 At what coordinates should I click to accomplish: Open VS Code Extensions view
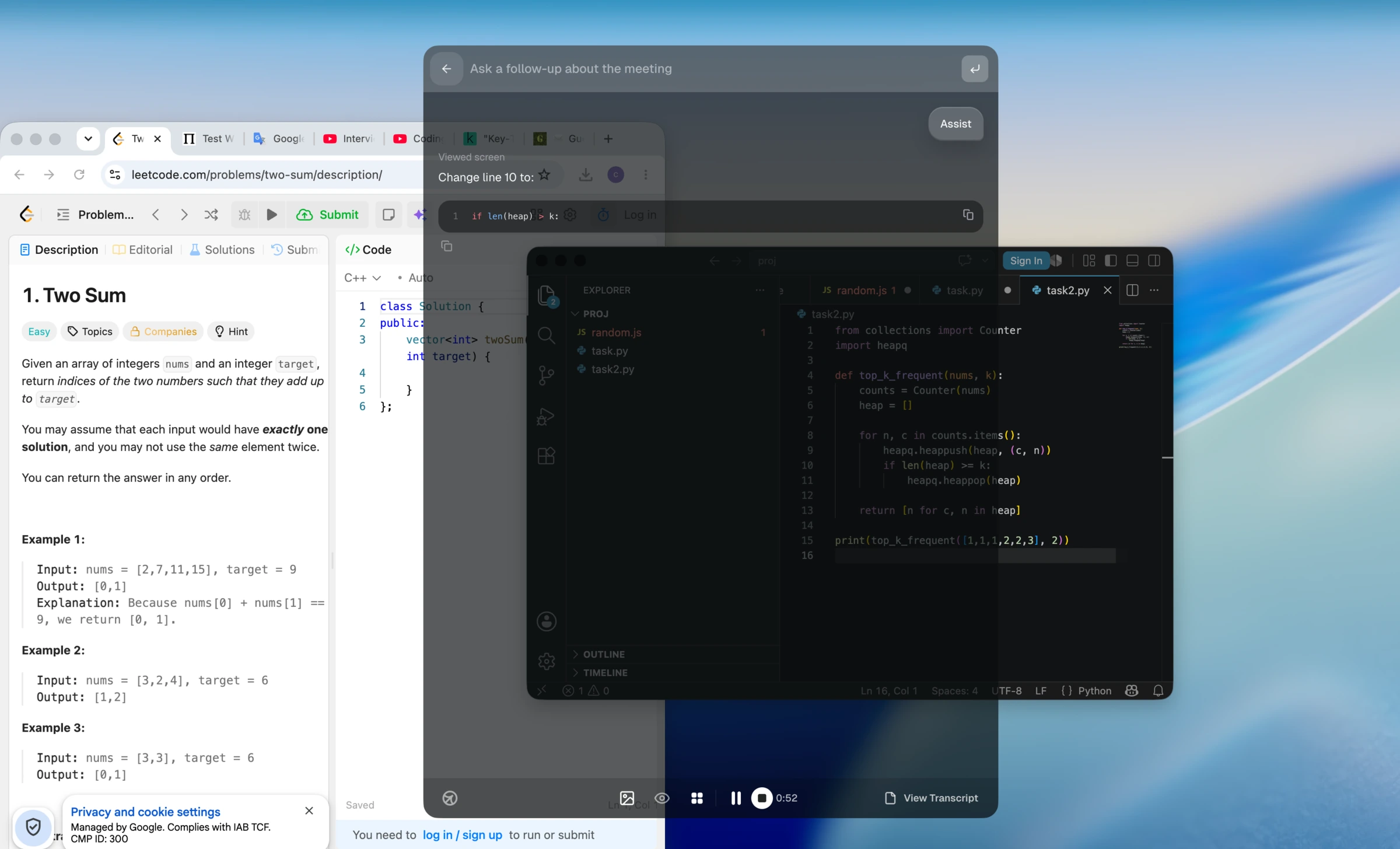[x=546, y=456]
